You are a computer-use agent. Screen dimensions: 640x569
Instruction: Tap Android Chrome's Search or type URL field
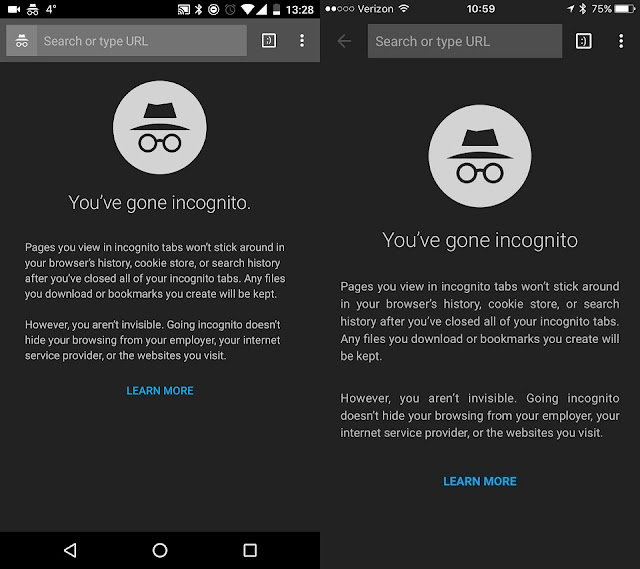click(142, 41)
